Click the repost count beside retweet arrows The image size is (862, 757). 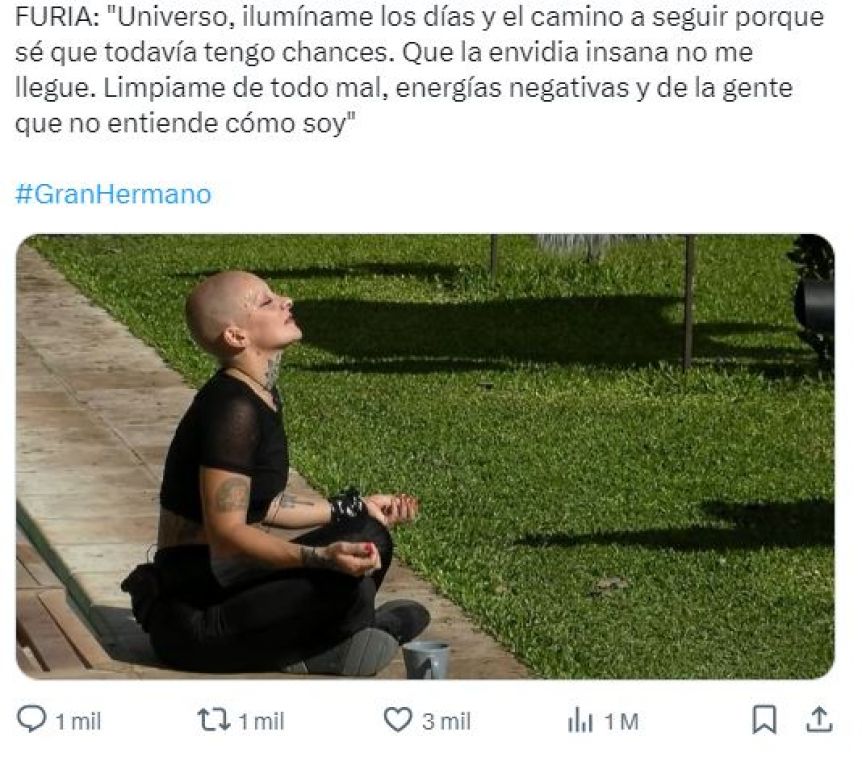pos(261,721)
